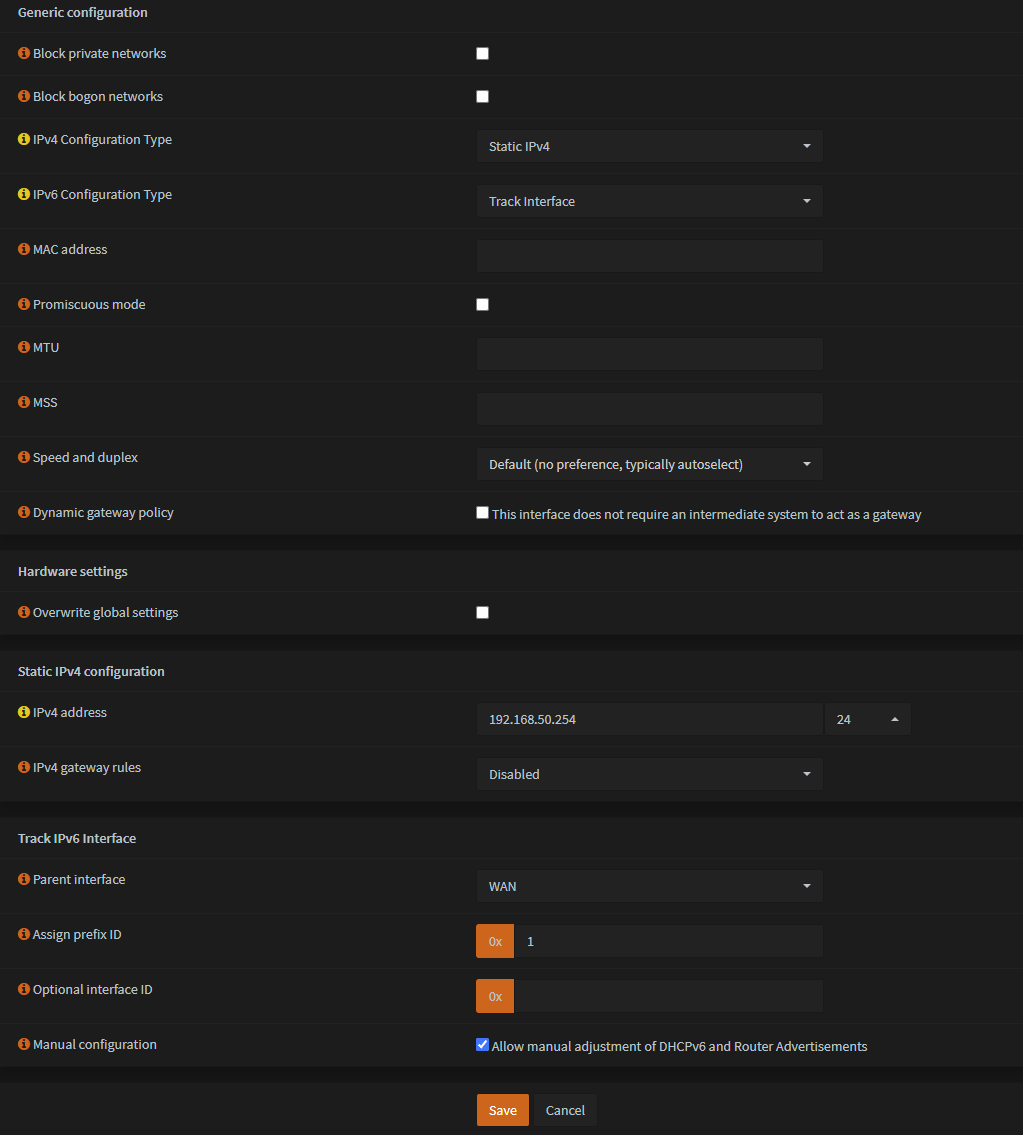Enable the Block bogon networks checkbox
Viewport: 1023px width, 1135px height.
pyautogui.click(x=482, y=97)
